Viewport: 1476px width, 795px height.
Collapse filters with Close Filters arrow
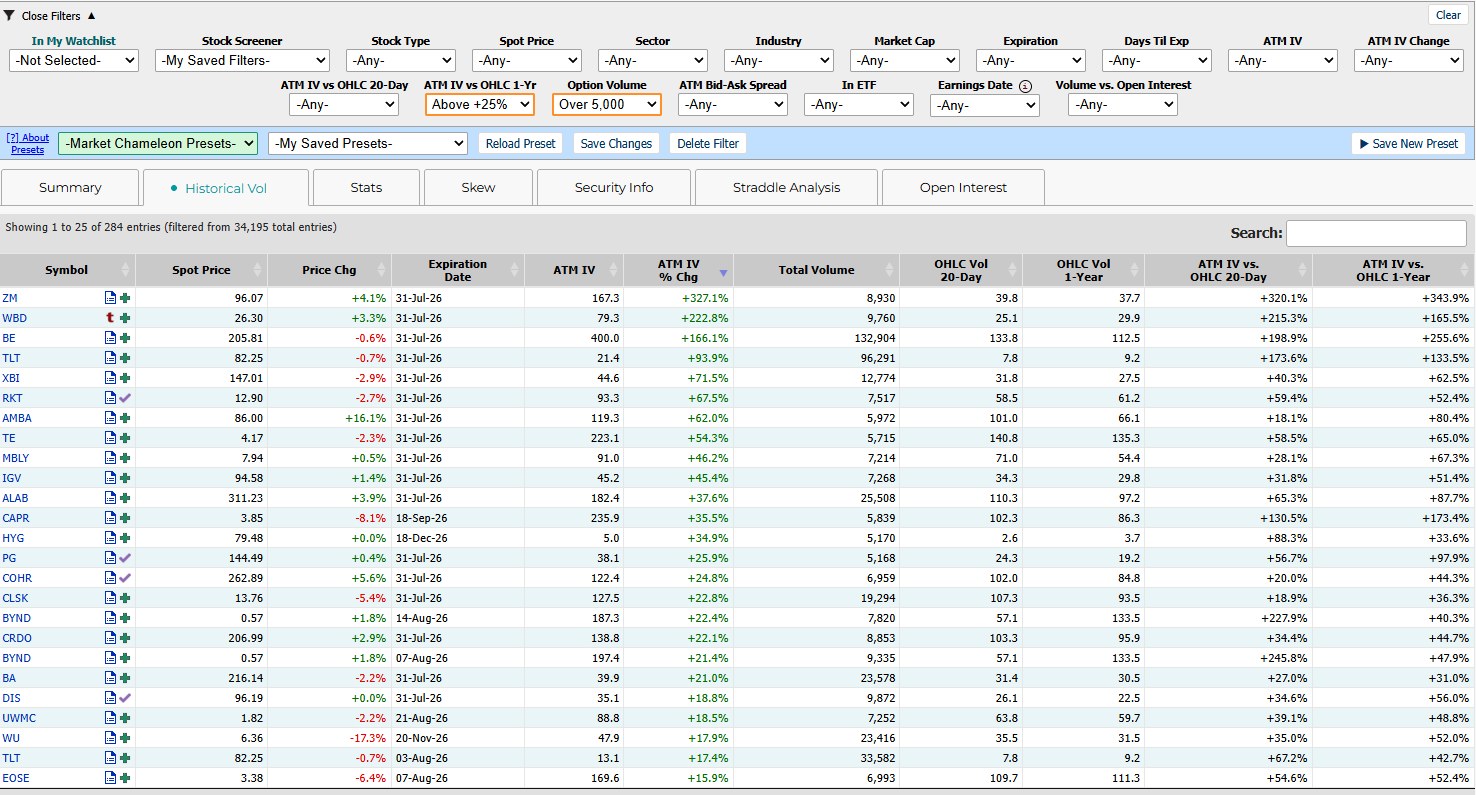pyautogui.click(x=92, y=16)
